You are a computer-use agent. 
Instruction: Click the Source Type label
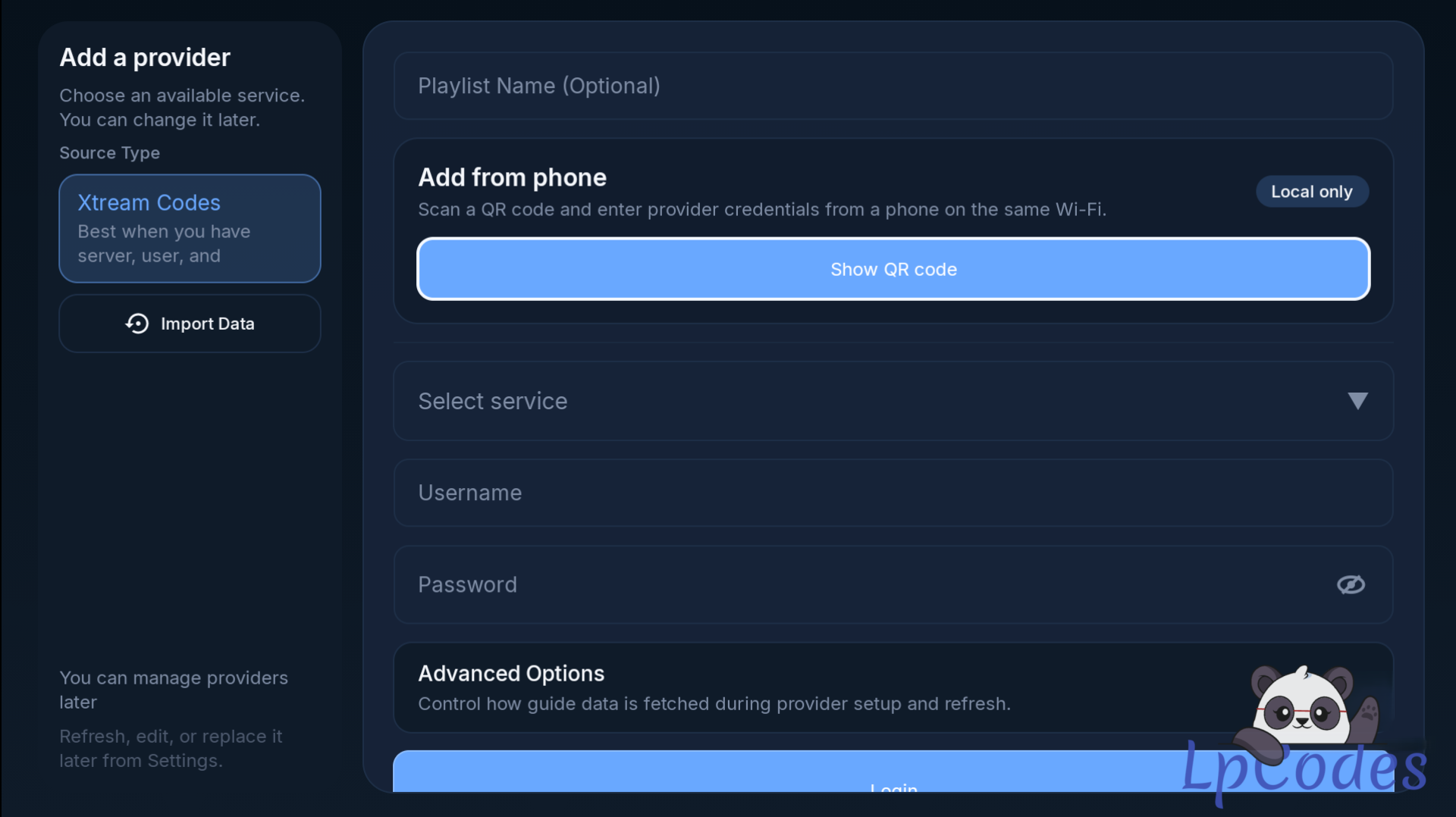(110, 153)
